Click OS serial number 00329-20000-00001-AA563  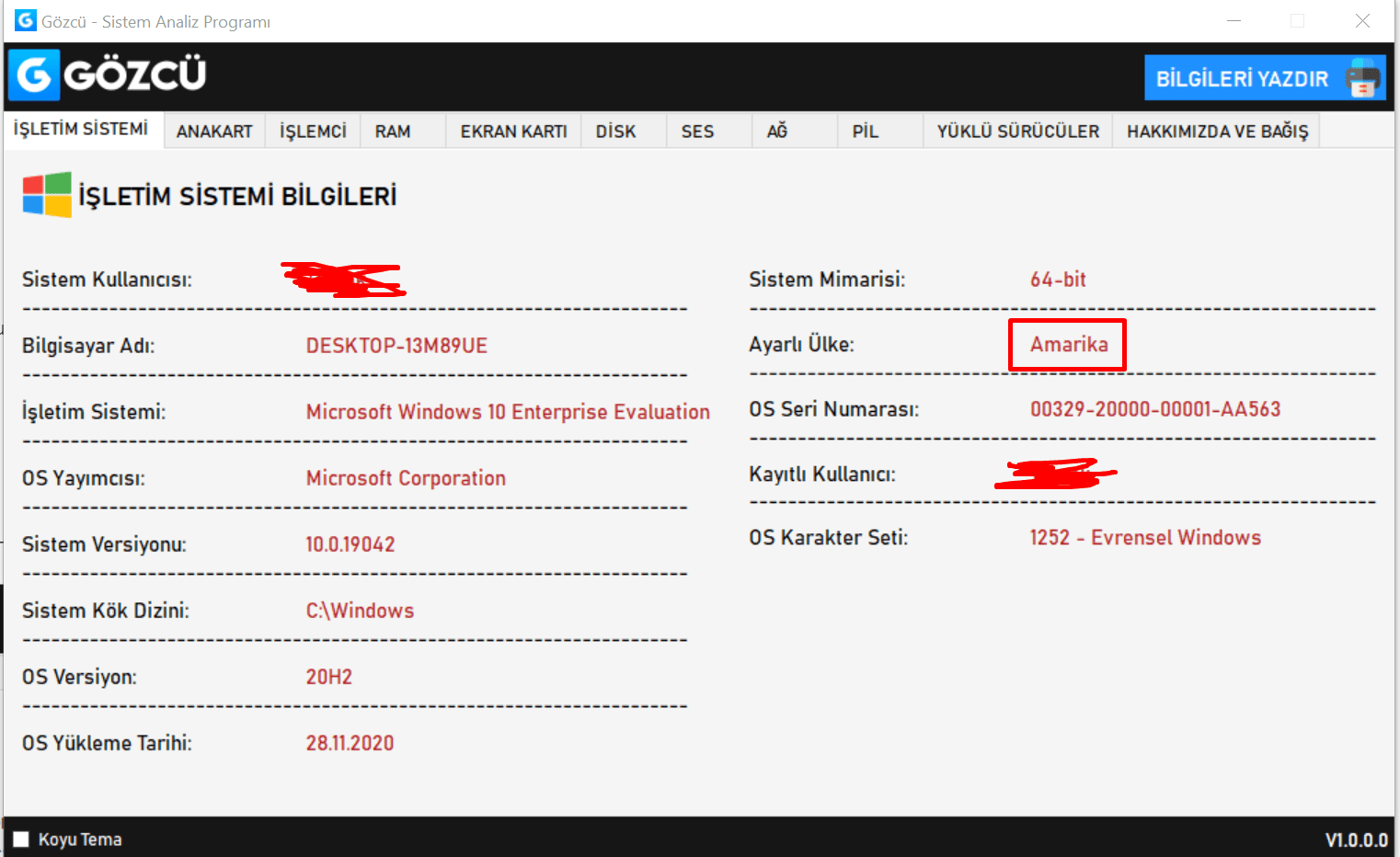pos(1155,409)
